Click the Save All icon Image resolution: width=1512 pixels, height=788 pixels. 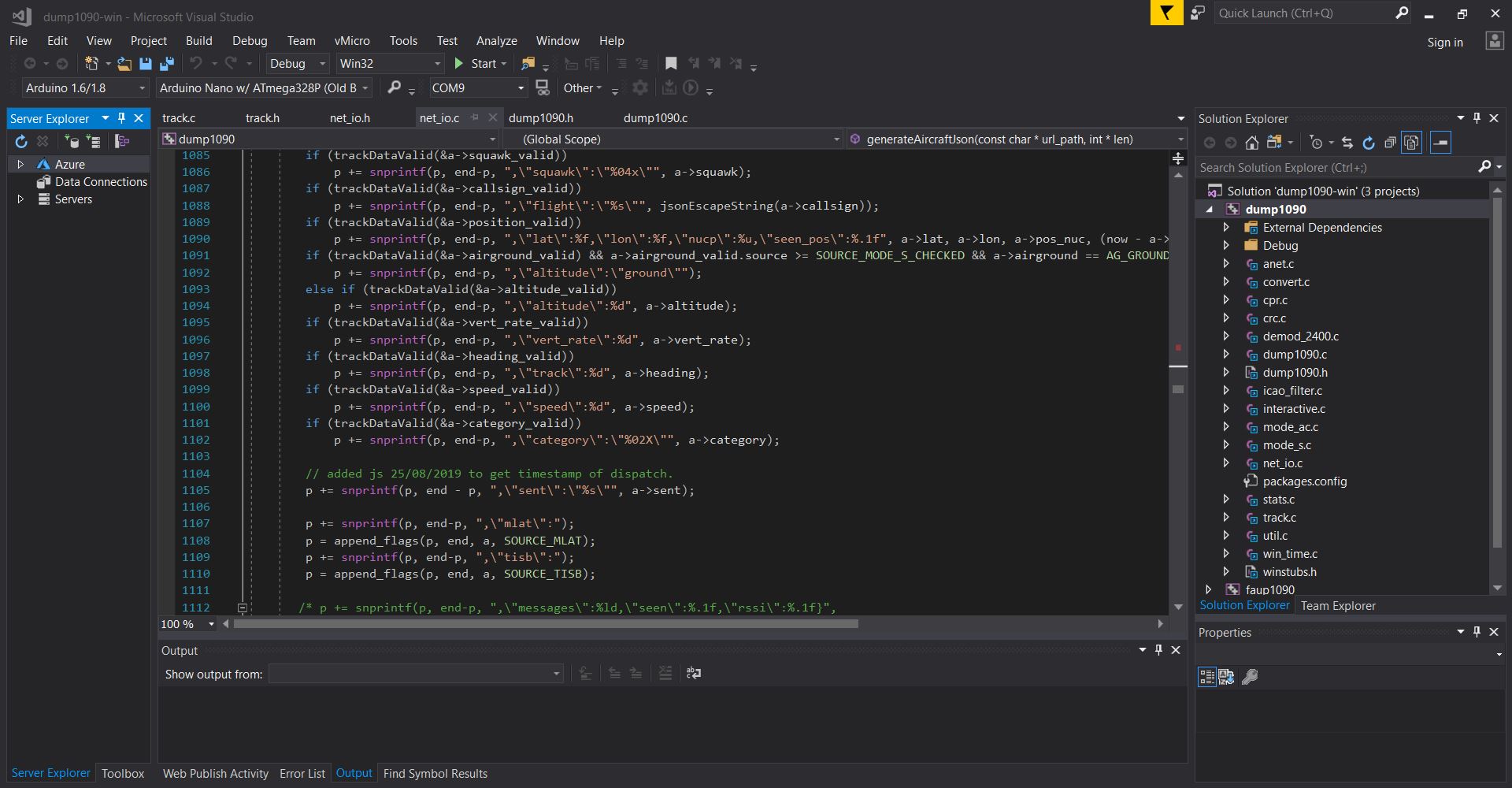pos(167,64)
